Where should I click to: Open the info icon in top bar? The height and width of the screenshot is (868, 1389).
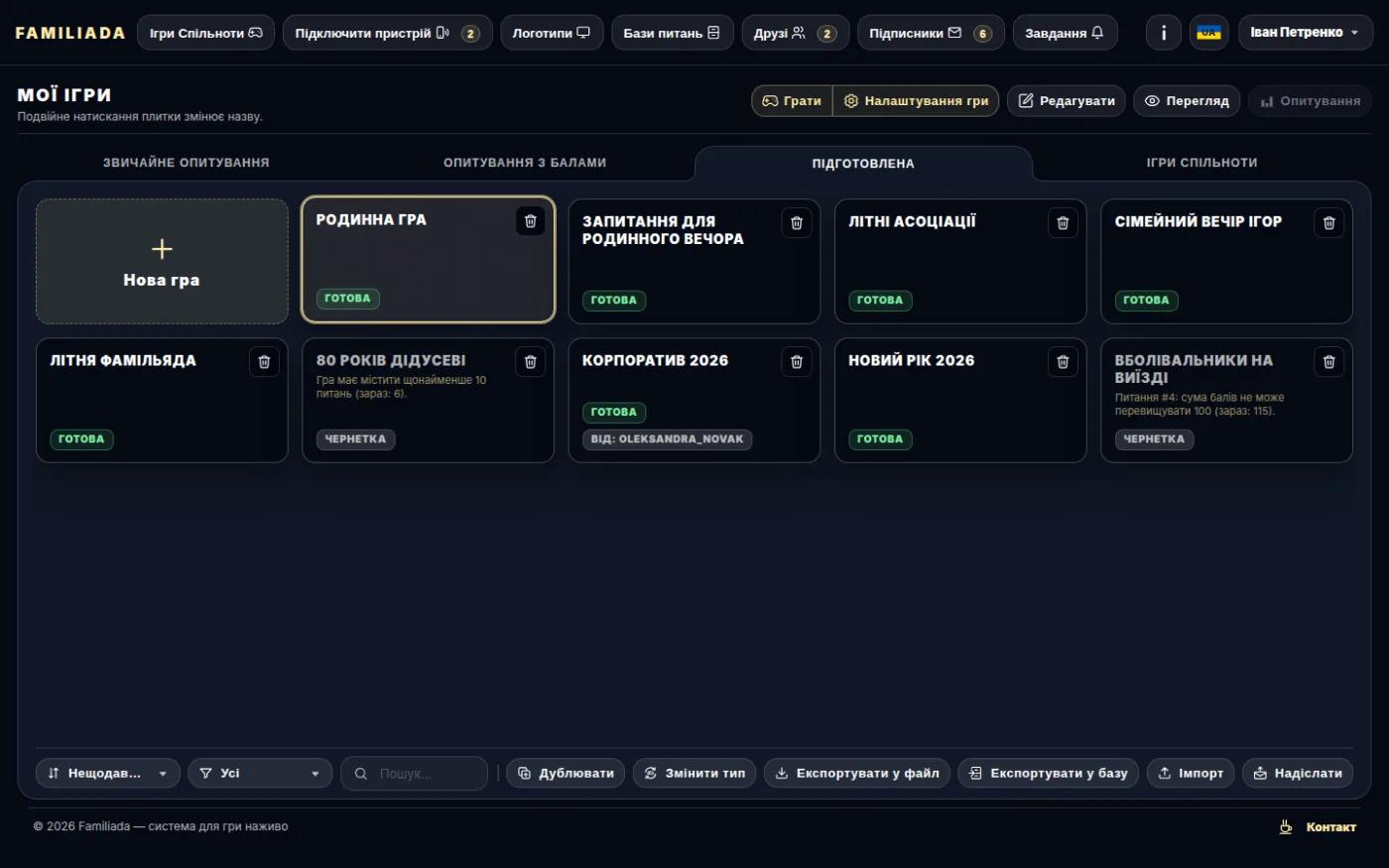[x=1164, y=33]
